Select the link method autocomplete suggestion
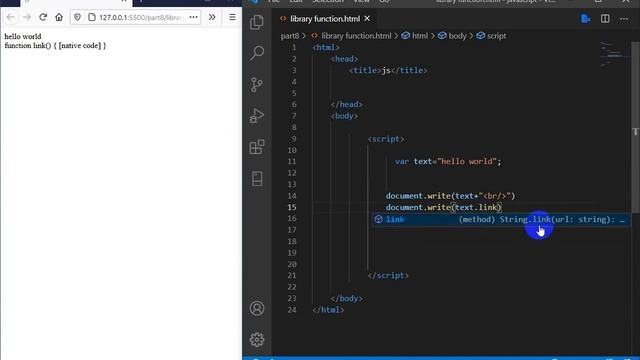 [501, 220]
